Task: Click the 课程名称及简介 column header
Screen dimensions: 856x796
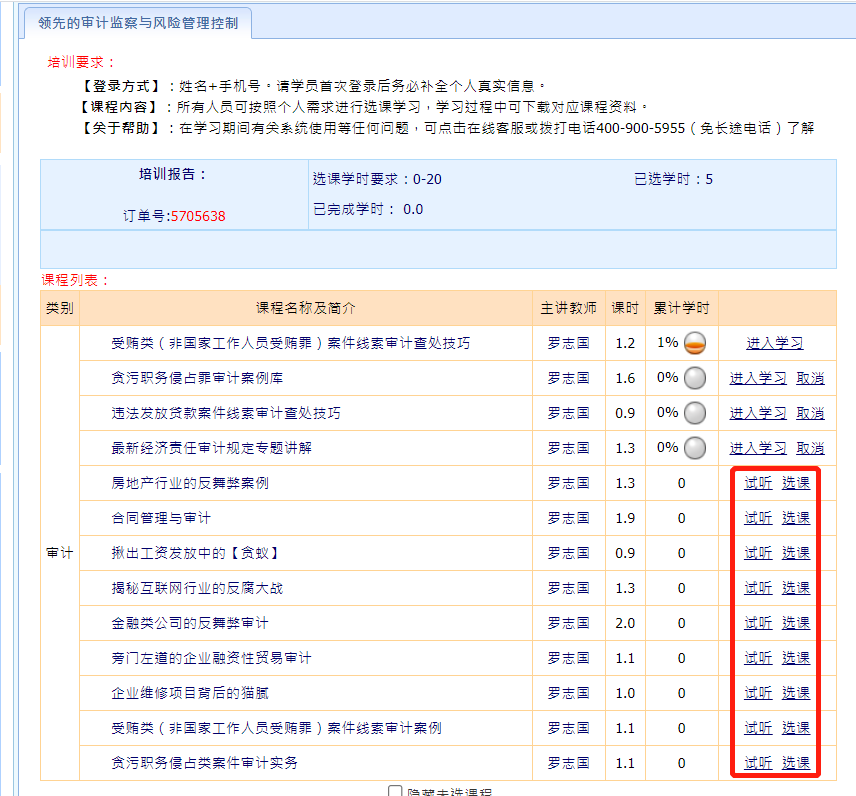Action: tap(306, 308)
